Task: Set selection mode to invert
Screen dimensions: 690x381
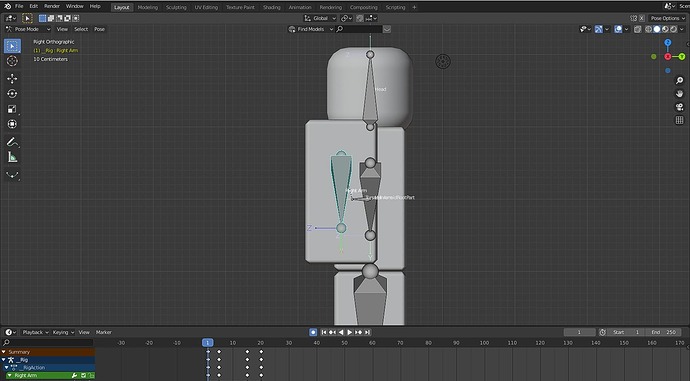Action: pos(67,18)
